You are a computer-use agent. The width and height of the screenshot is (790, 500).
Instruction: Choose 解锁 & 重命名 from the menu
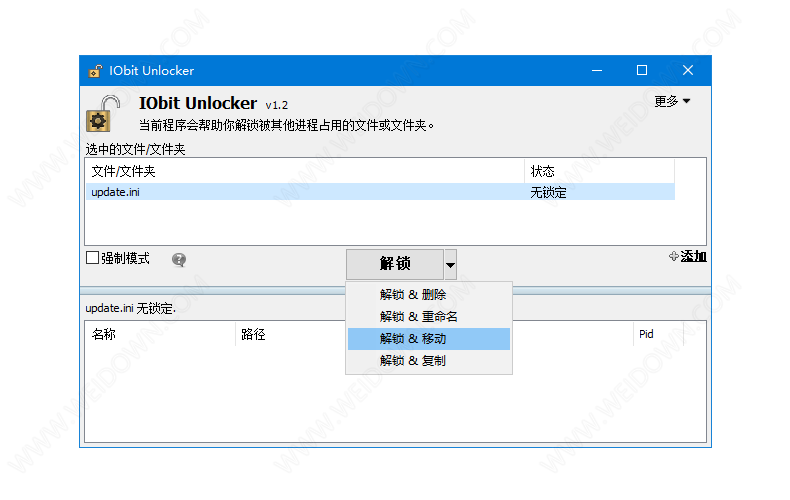(429, 317)
